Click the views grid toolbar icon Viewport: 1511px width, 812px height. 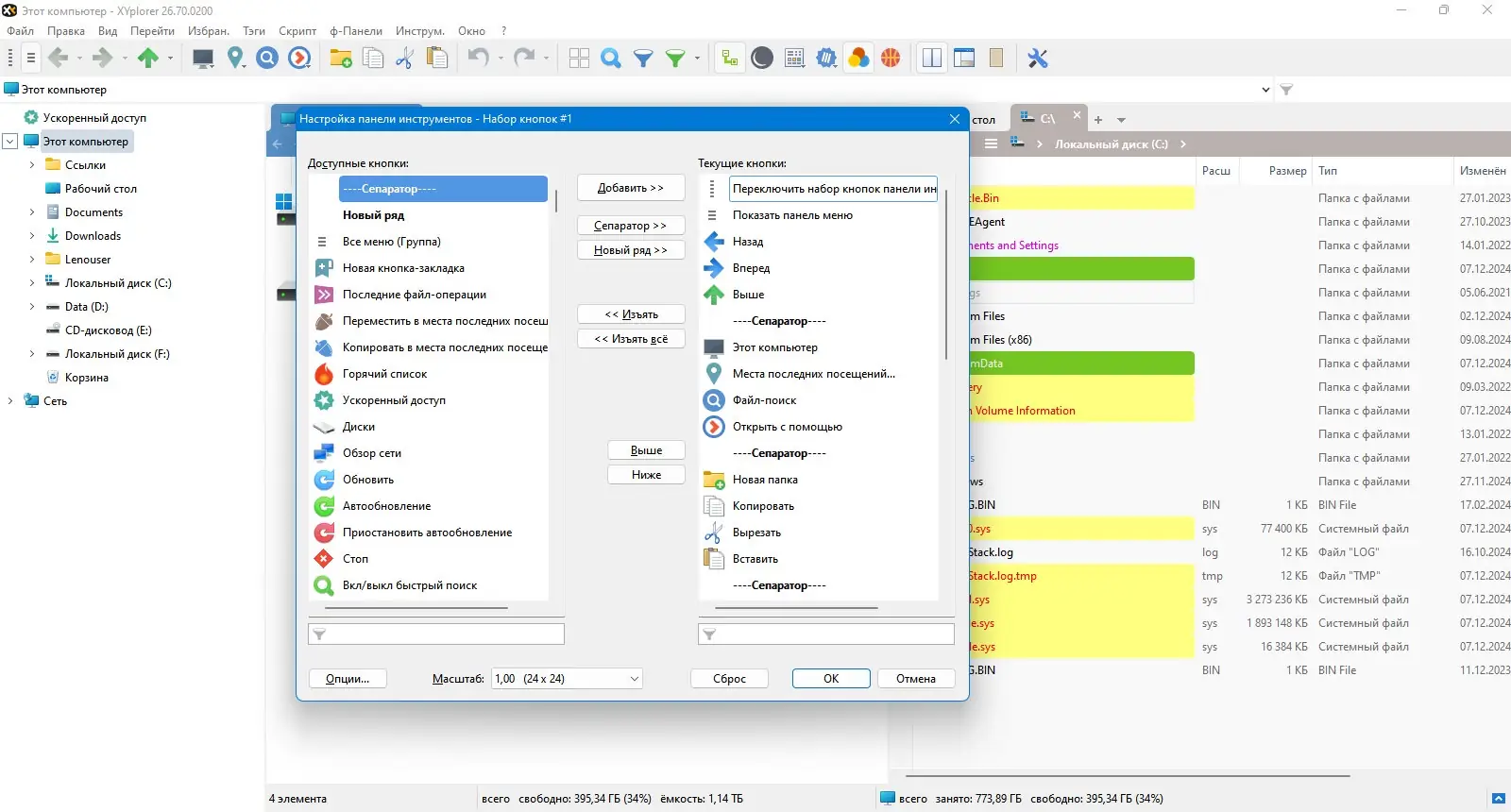[x=579, y=59]
